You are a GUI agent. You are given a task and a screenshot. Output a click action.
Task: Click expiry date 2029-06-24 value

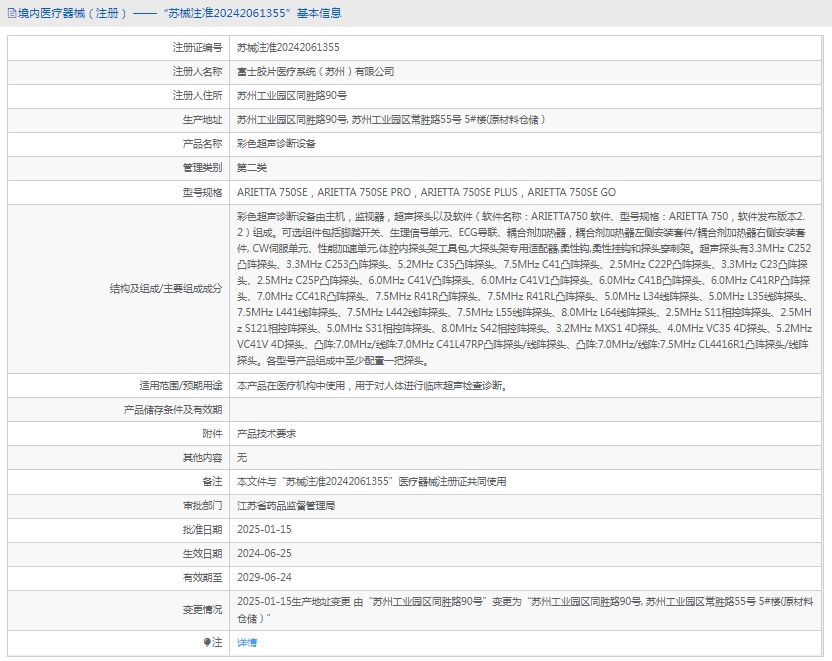pos(265,577)
